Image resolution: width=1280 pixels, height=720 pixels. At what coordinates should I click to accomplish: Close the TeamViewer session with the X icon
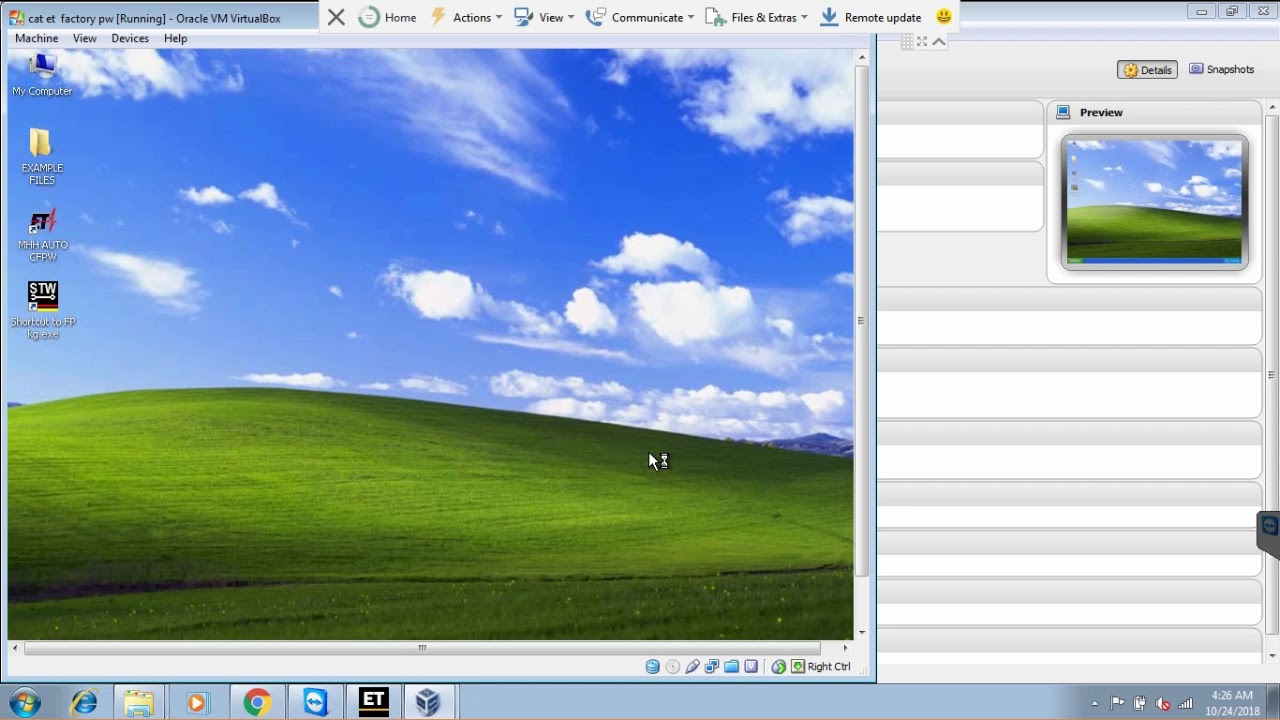tap(336, 17)
